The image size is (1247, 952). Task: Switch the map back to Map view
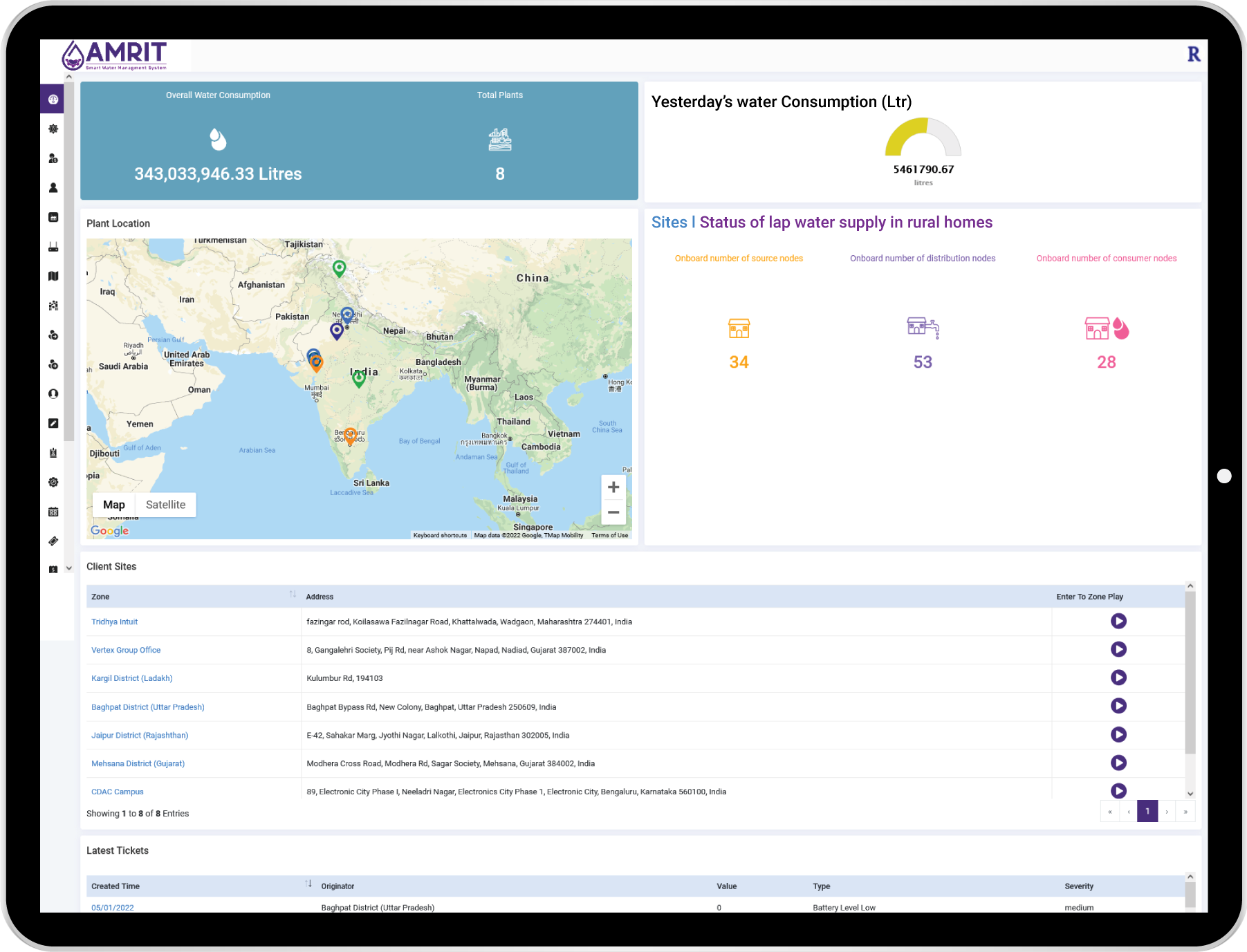pyautogui.click(x=114, y=504)
